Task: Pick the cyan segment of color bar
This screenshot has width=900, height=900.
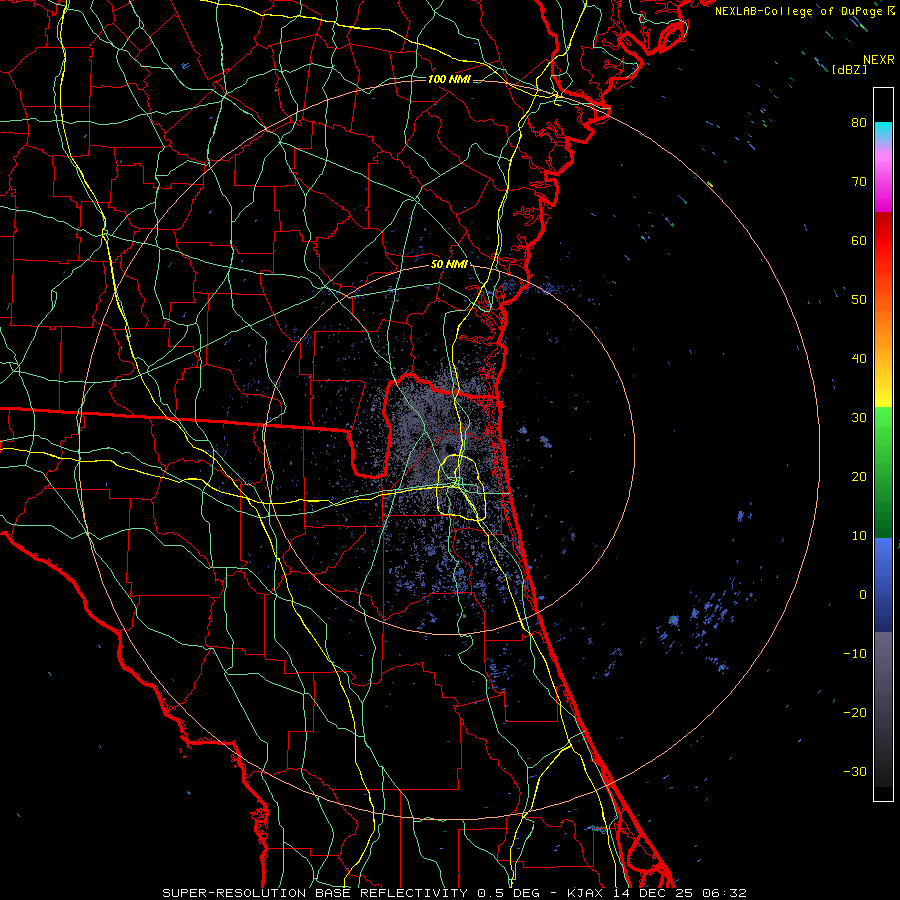Action: click(883, 131)
